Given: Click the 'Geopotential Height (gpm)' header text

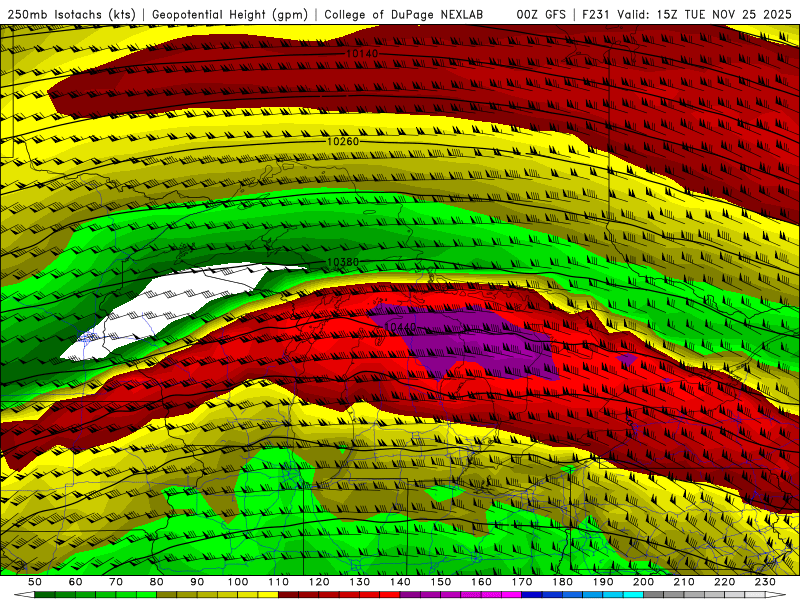Looking at the screenshot, I should click(230, 14).
